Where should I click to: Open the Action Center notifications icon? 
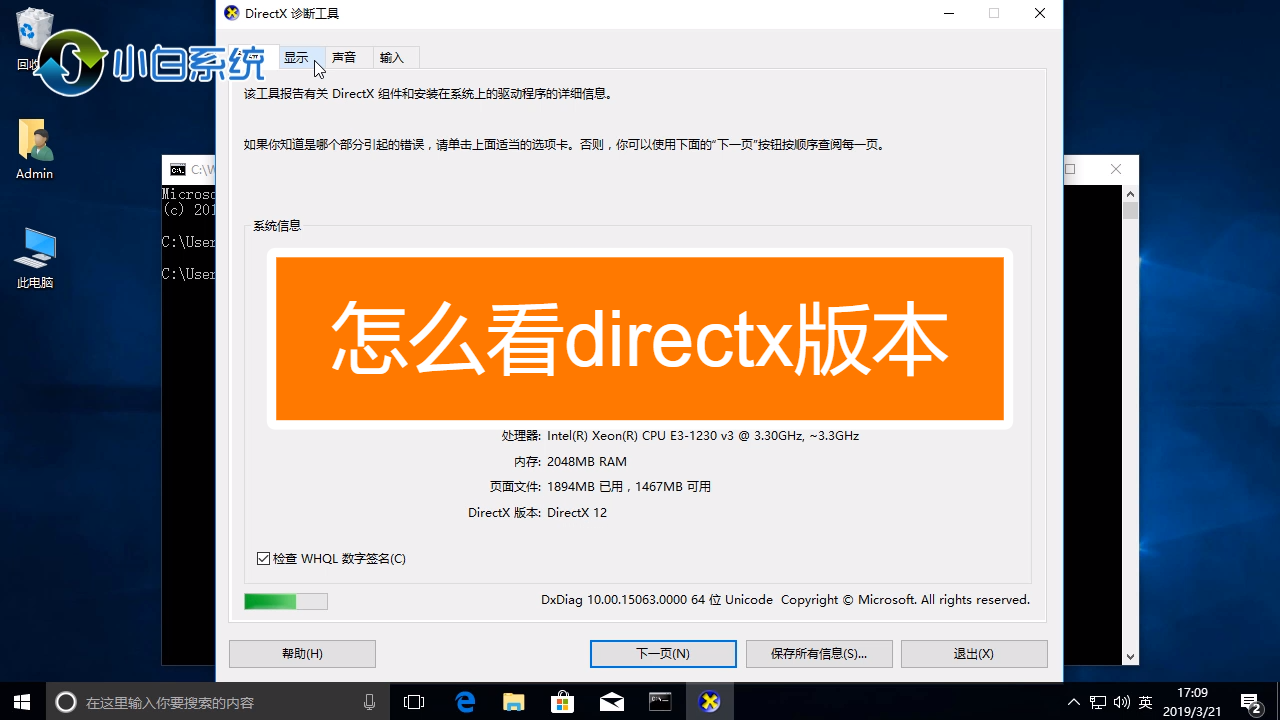pyautogui.click(x=1251, y=702)
